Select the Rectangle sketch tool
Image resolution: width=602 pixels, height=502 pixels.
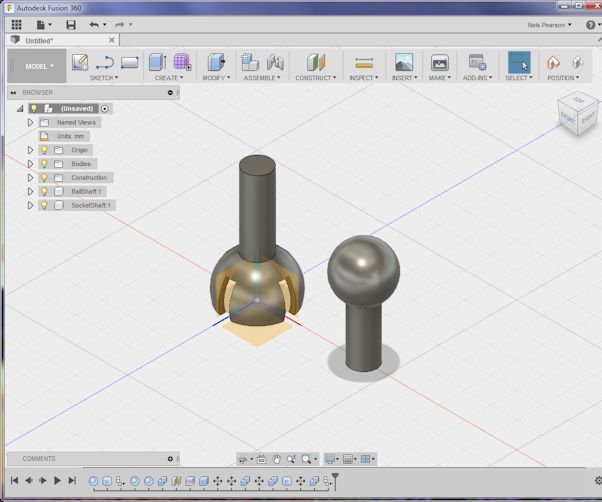[129, 63]
